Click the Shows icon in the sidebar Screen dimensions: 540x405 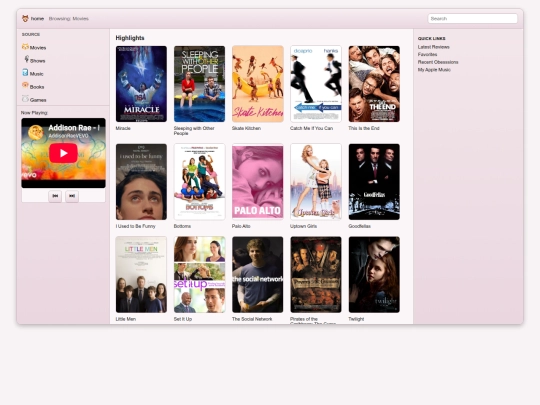pyautogui.click(x=26, y=60)
